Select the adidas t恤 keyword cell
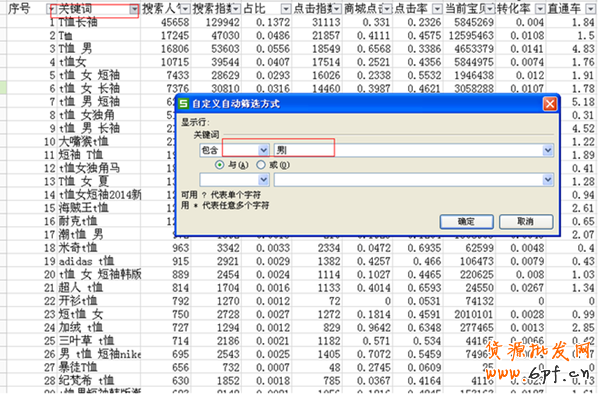 click(x=99, y=261)
